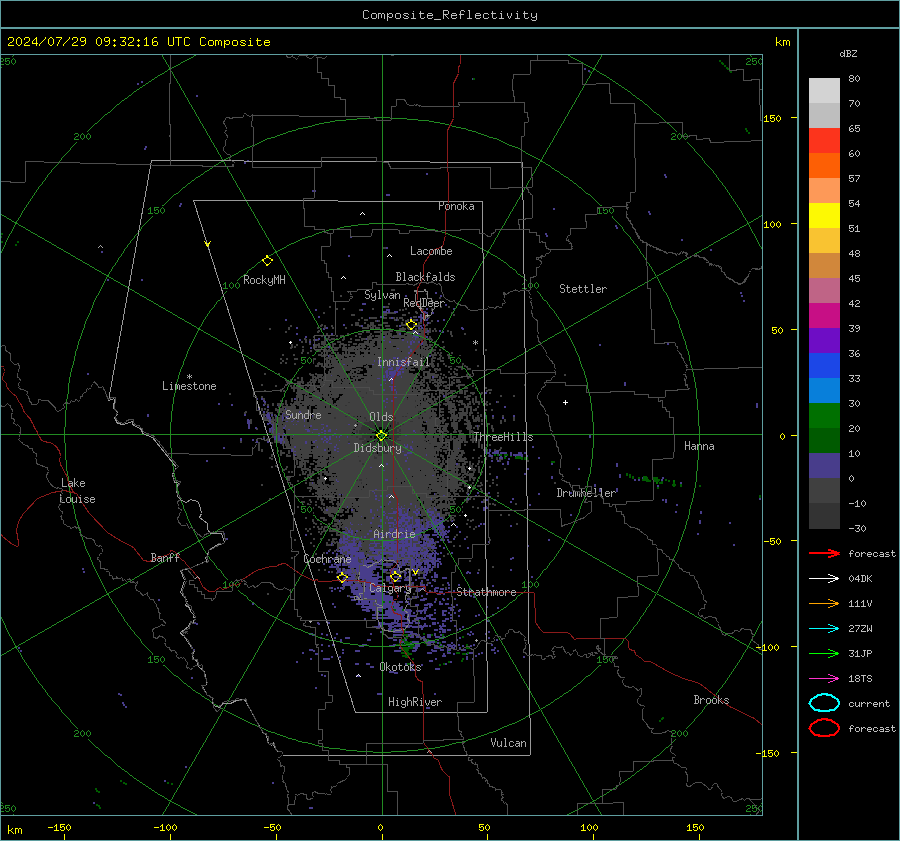This screenshot has height=841, width=900.
Task: Click the green 20 dBZ color swatch
Action: tap(824, 416)
